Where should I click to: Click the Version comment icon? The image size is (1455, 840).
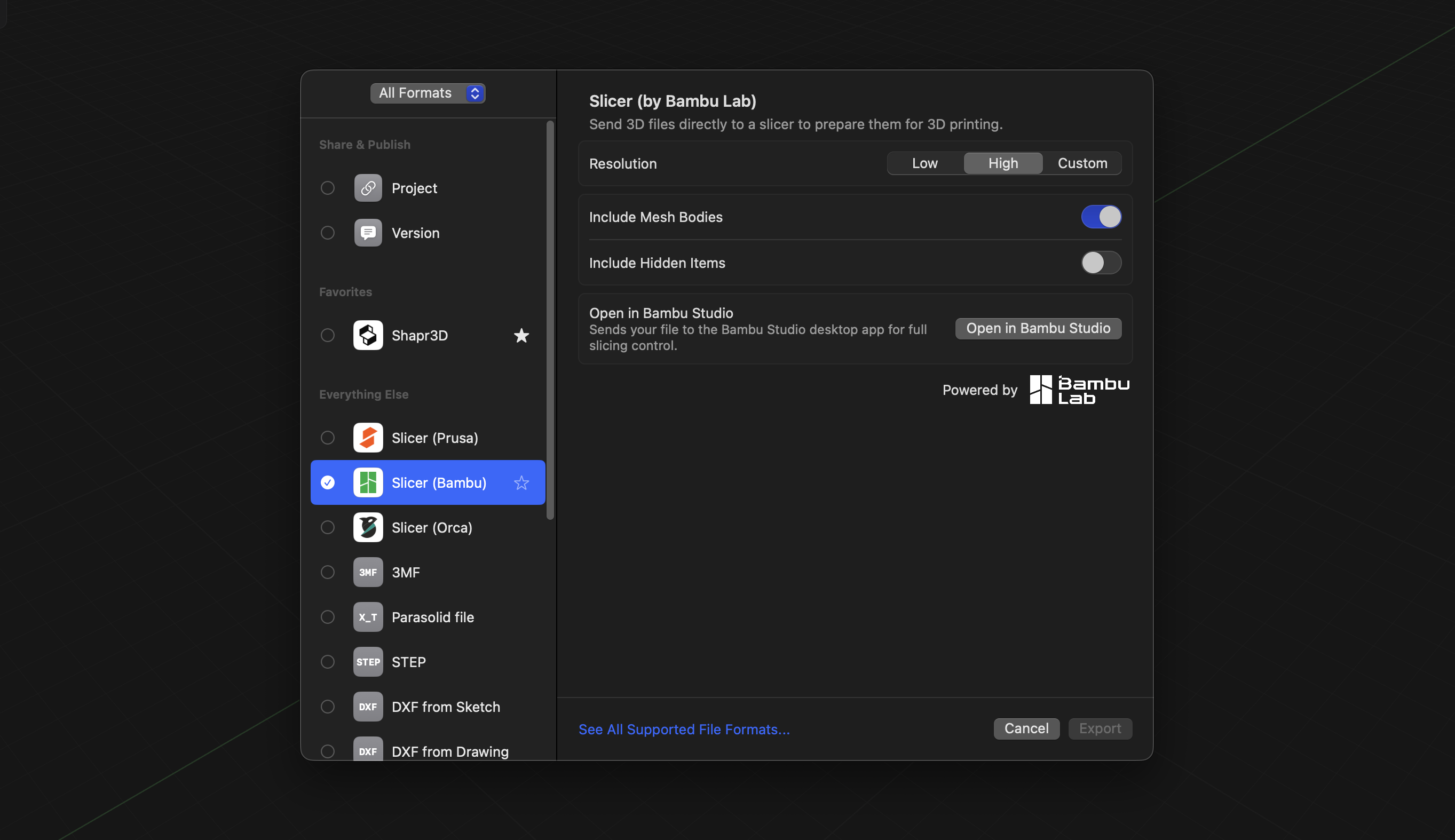tap(368, 233)
